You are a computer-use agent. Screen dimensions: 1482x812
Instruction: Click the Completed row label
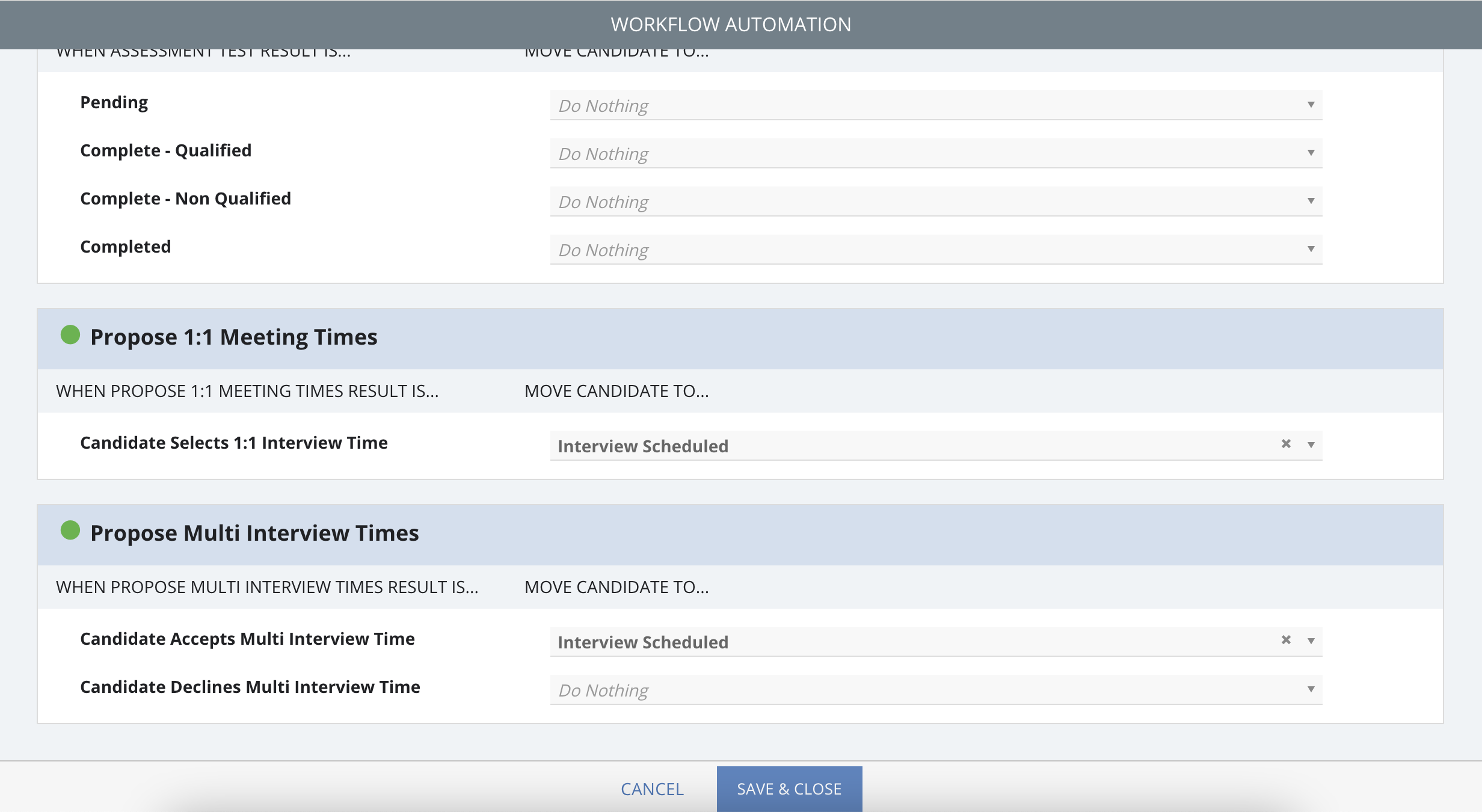click(x=126, y=247)
